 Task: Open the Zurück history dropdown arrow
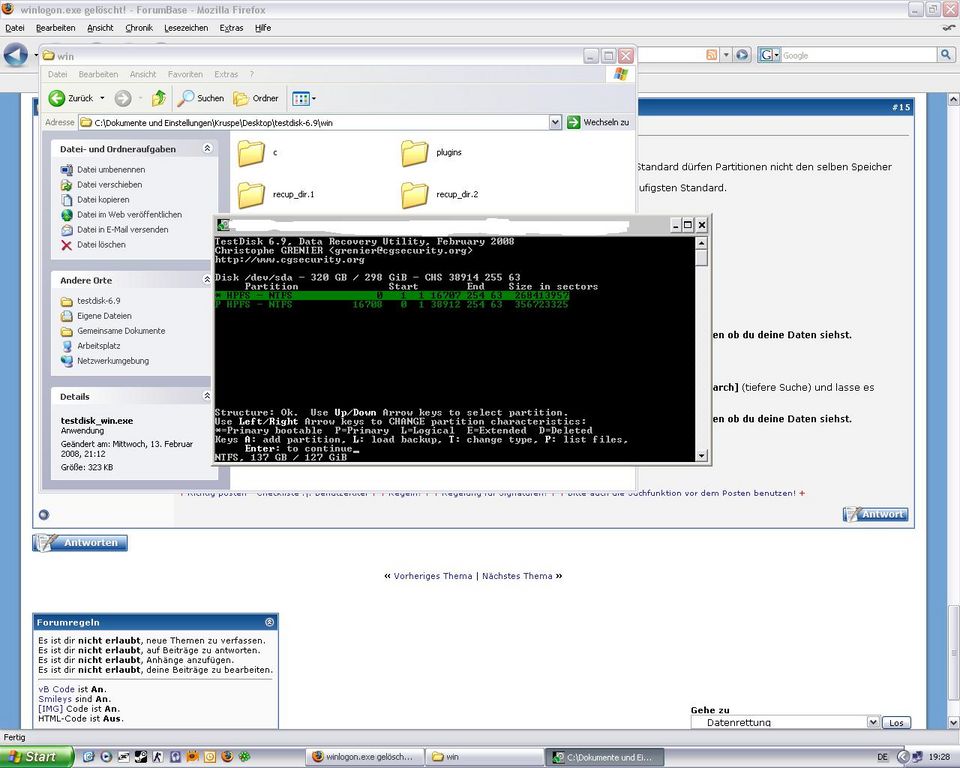click(102, 98)
